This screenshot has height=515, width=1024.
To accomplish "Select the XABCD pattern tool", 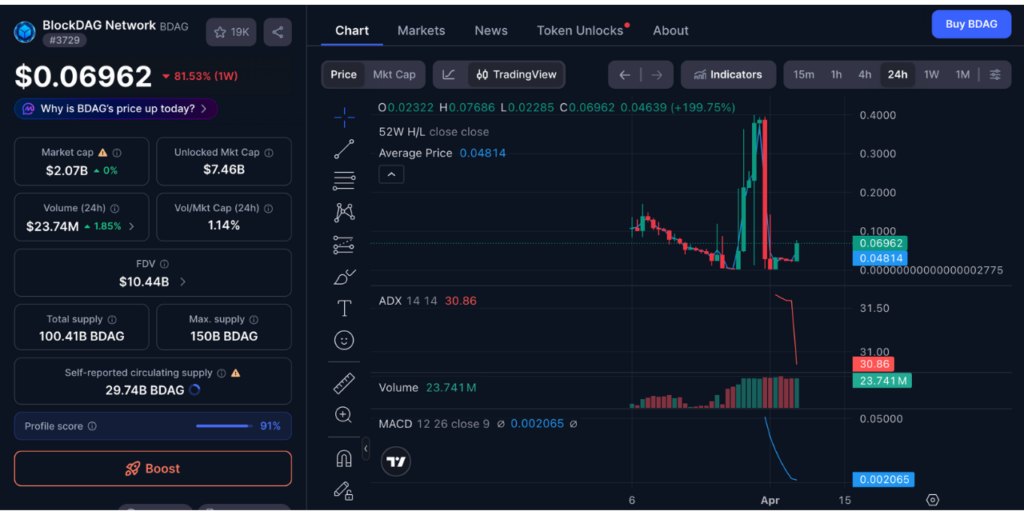I will 344,212.
